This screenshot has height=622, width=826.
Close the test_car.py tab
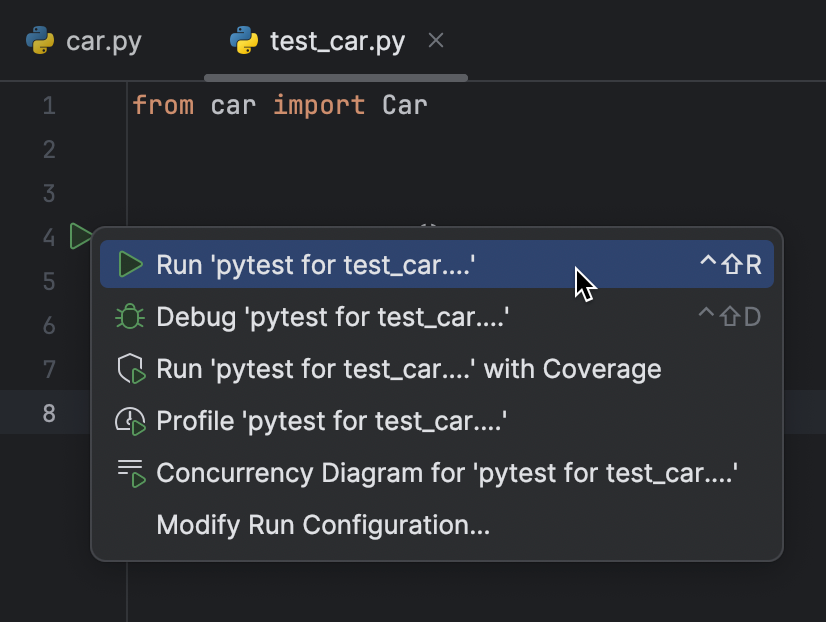(435, 41)
